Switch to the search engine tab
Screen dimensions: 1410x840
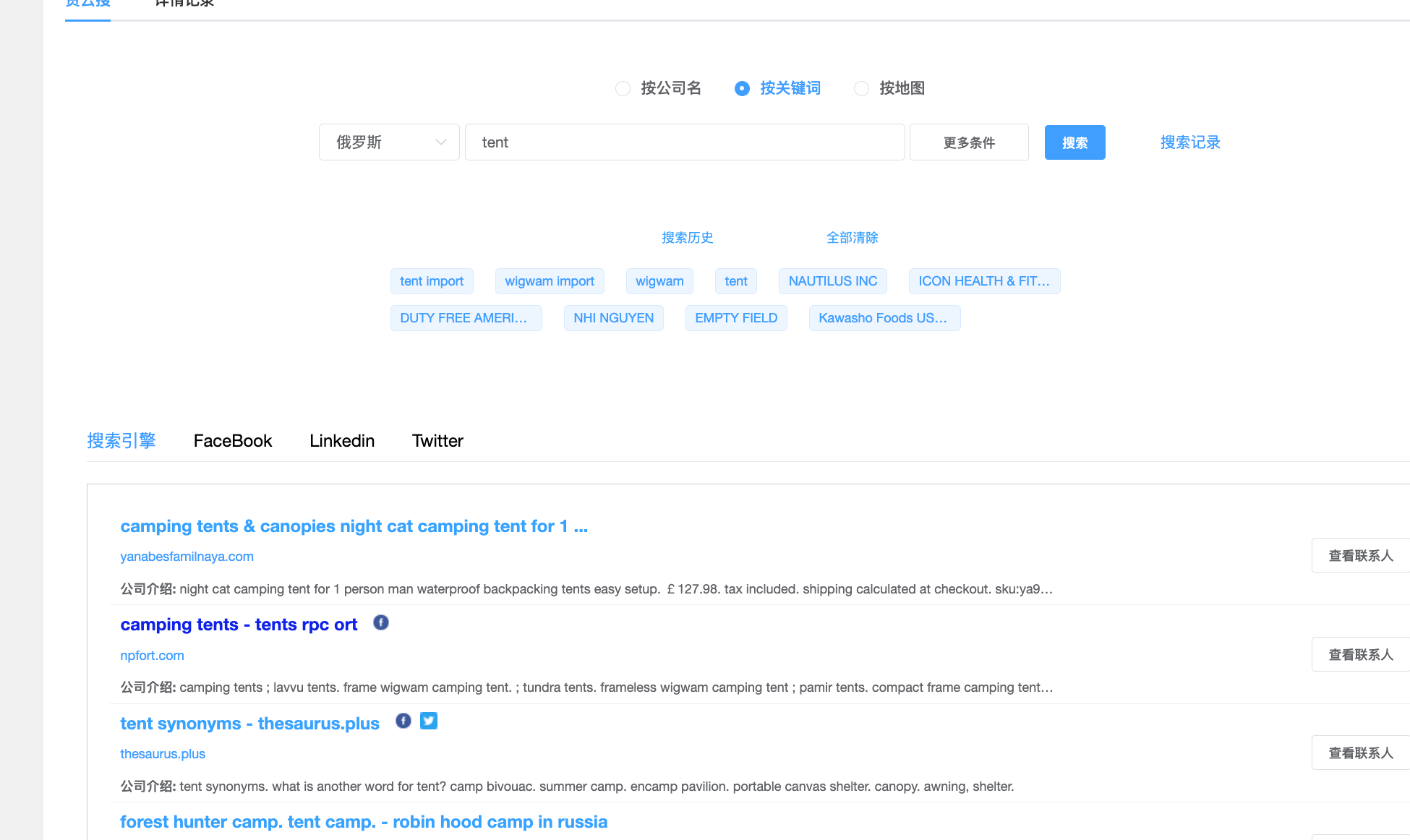point(121,441)
